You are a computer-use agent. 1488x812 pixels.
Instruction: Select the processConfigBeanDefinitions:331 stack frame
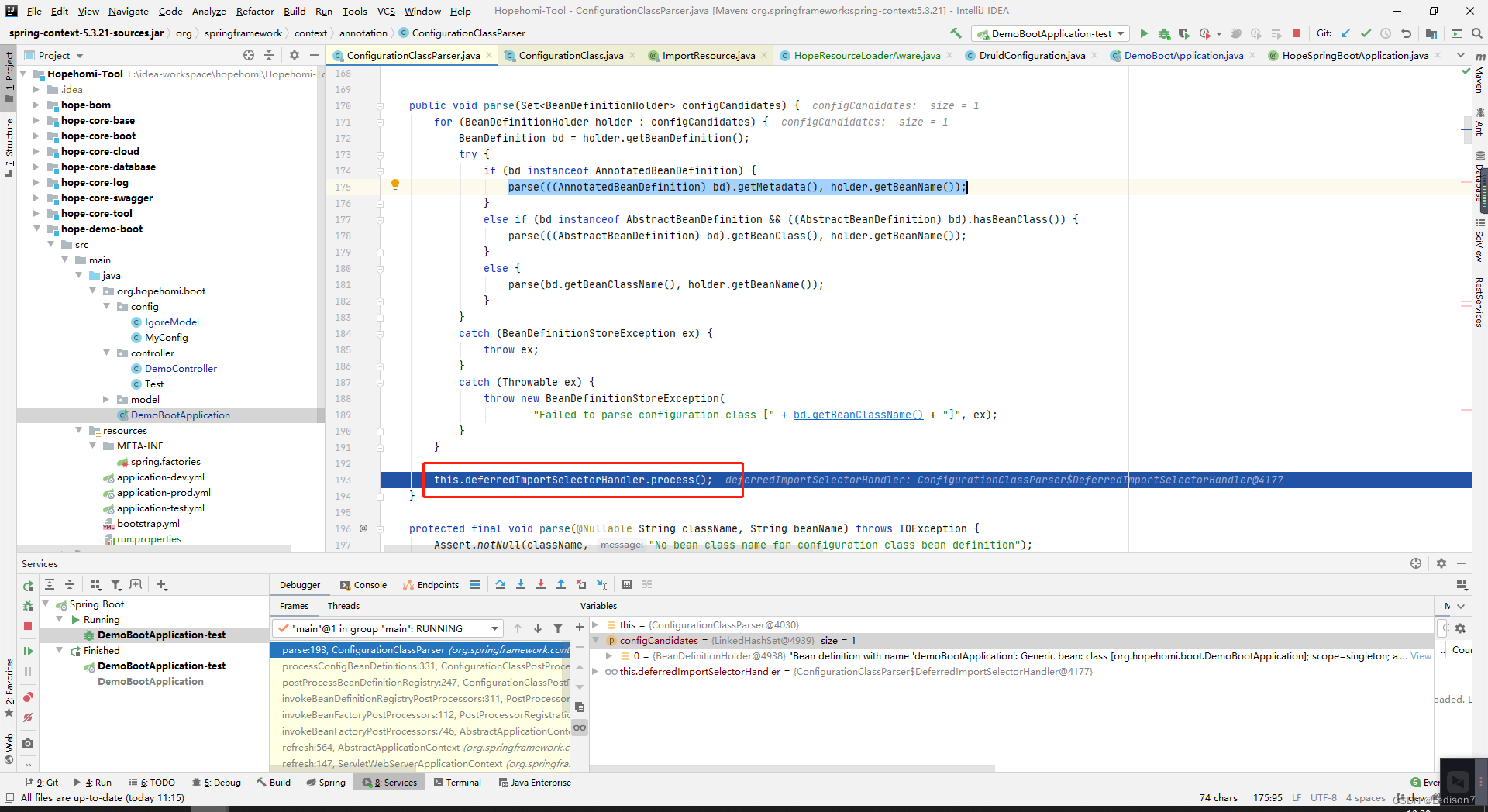(x=425, y=666)
